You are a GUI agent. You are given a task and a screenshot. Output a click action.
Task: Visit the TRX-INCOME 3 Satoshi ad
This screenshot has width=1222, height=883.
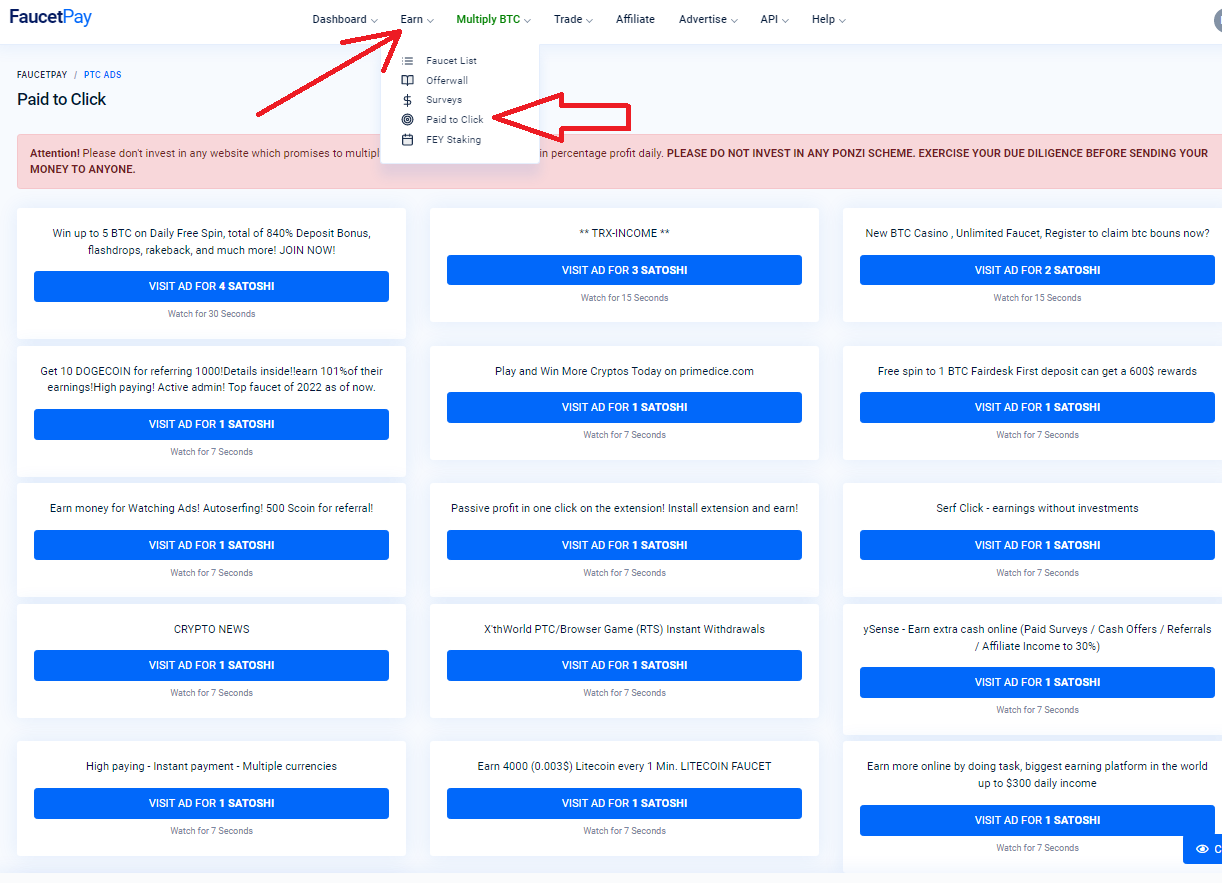point(624,270)
